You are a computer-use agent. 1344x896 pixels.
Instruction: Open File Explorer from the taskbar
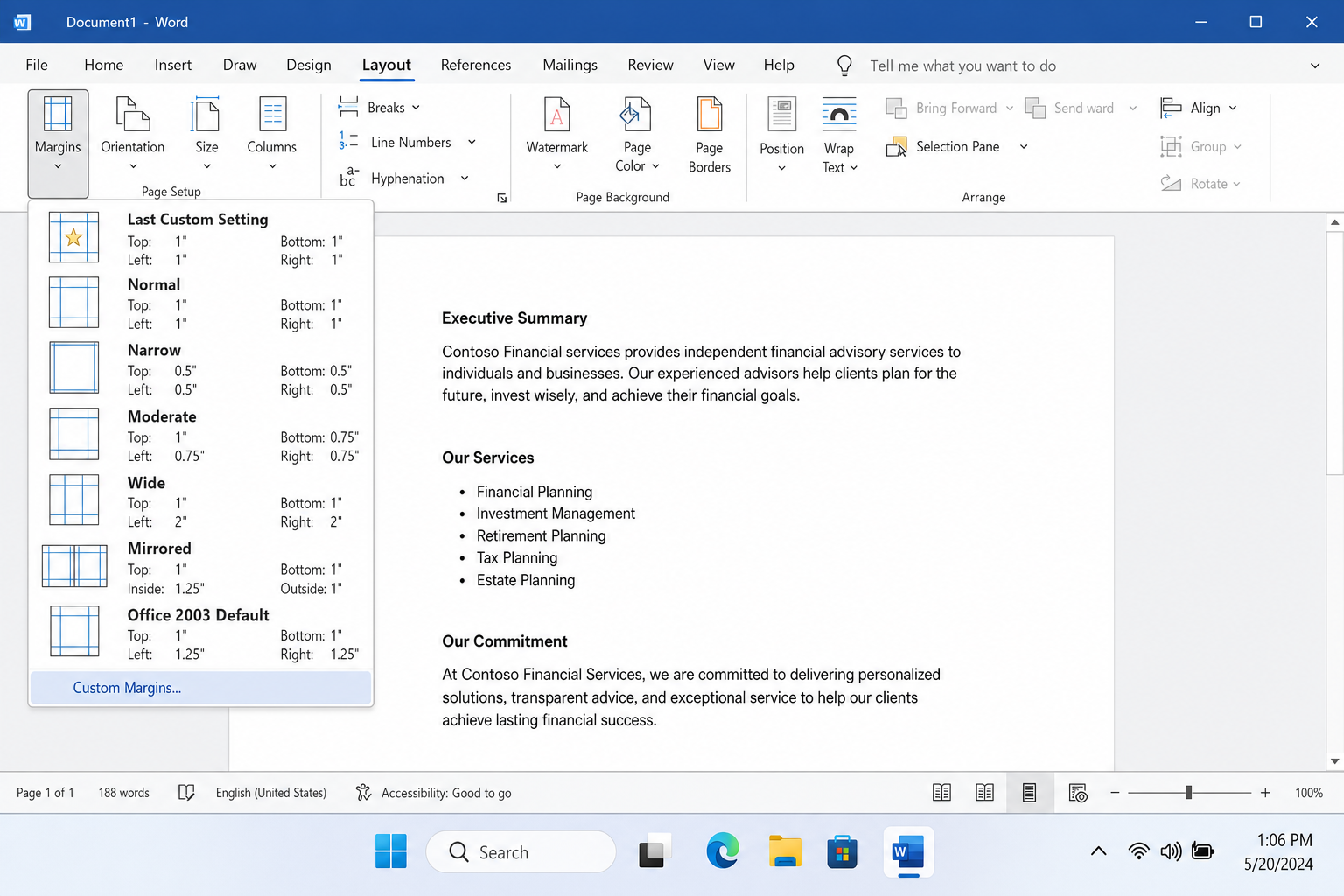click(x=785, y=851)
